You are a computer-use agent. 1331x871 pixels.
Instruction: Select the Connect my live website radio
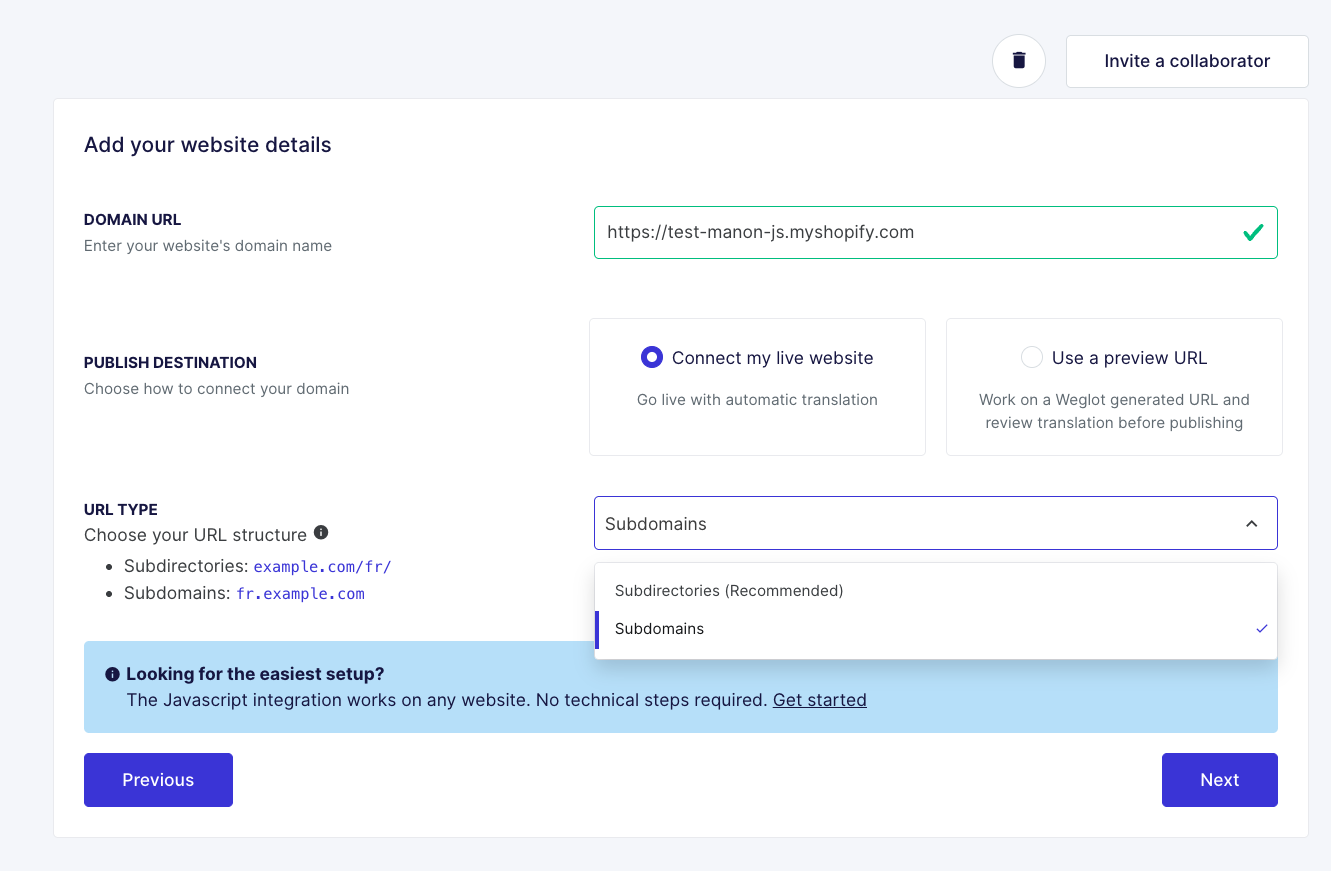[x=651, y=357]
